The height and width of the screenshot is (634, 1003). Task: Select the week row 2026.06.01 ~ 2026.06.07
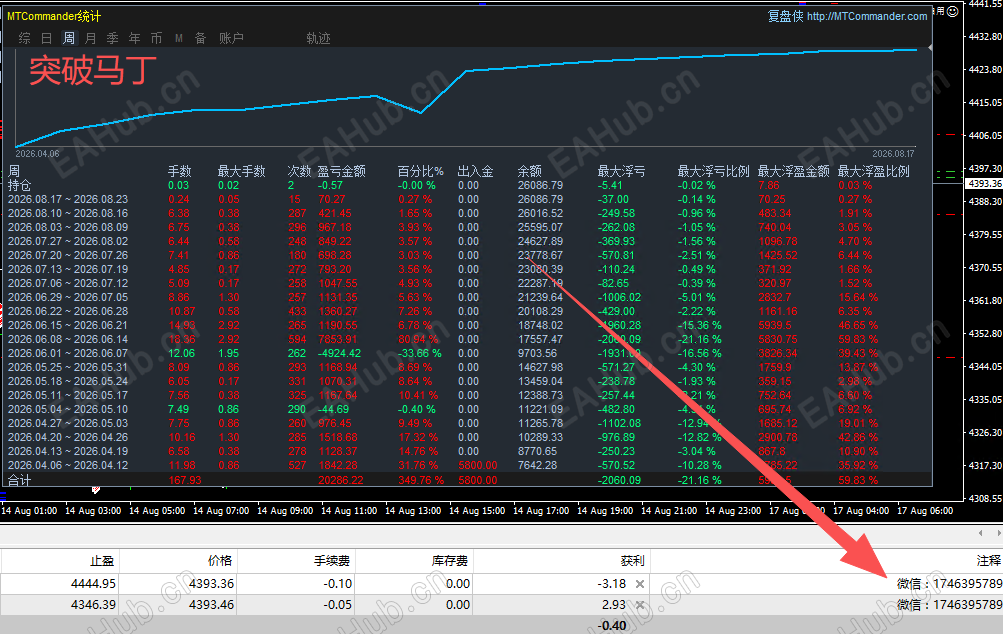[x=68, y=353]
